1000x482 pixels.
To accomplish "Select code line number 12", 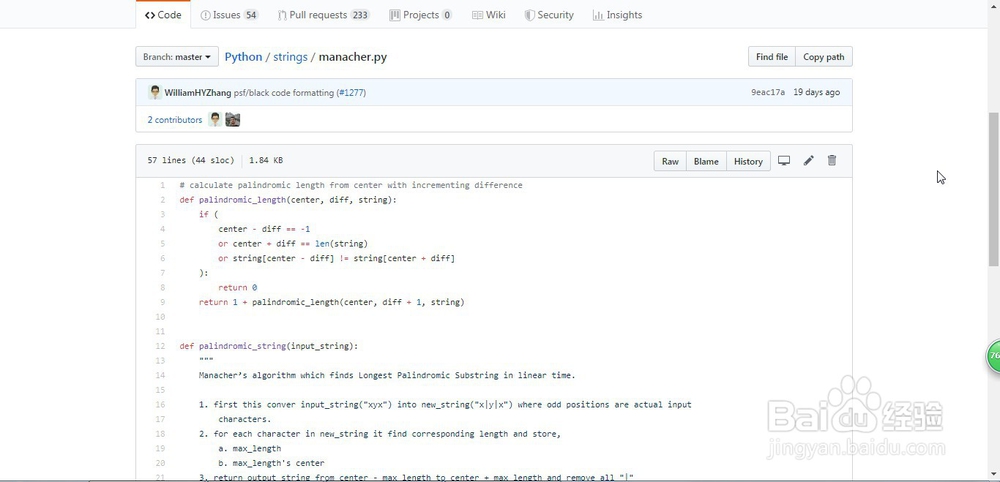I will (161, 346).
